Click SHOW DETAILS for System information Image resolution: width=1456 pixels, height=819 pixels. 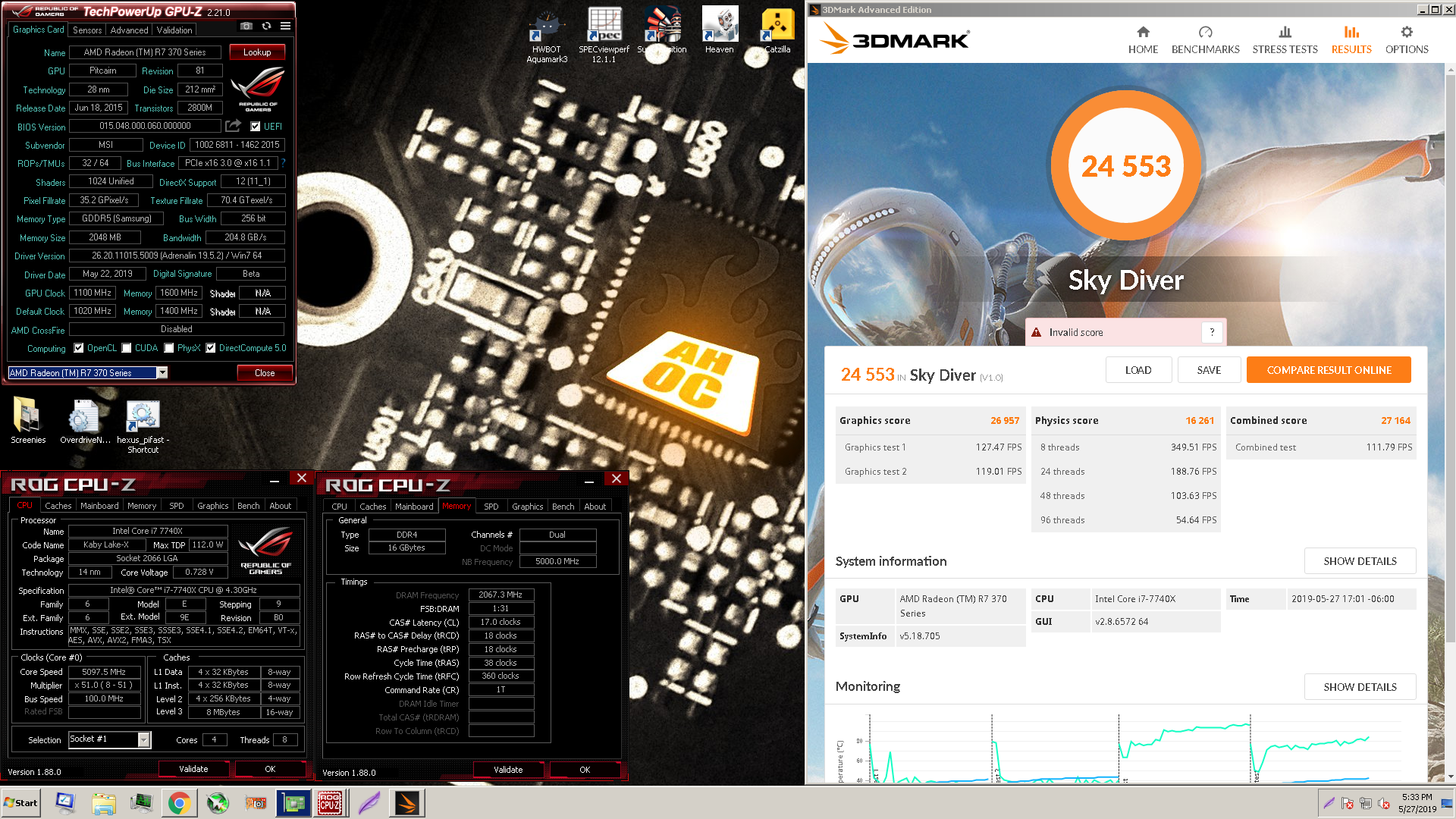pyautogui.click(x=1360, y=561)
